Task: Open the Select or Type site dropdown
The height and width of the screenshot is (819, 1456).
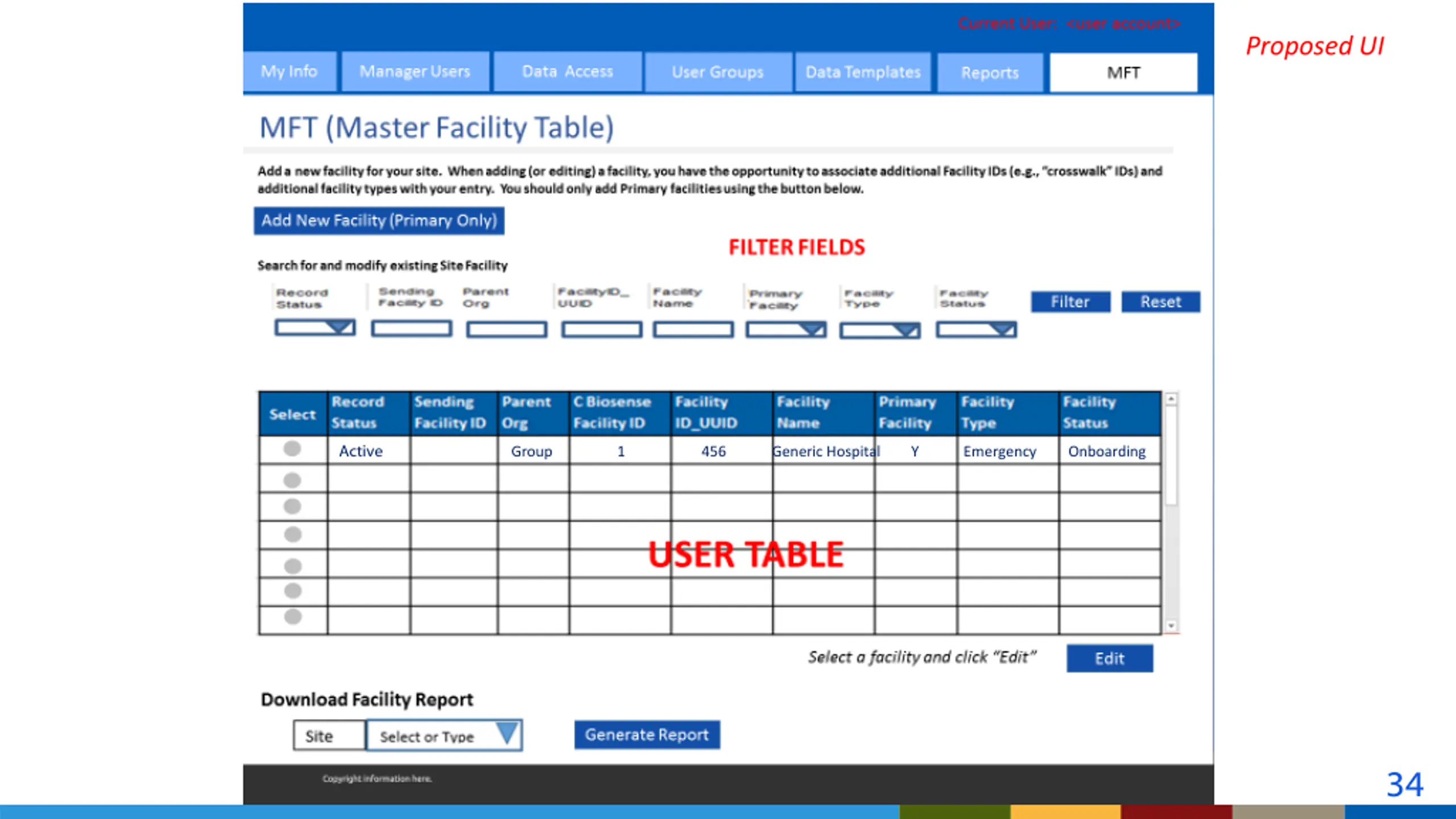Action: [506, 734]
